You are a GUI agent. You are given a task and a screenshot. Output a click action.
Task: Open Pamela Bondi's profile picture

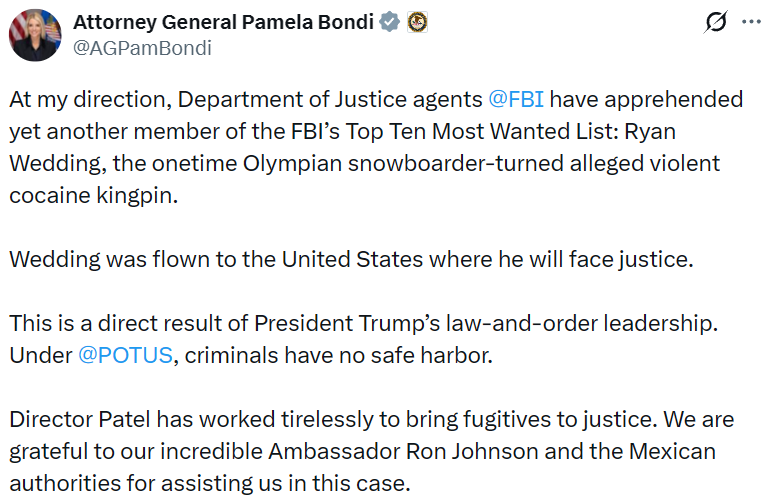coord(35,34)
